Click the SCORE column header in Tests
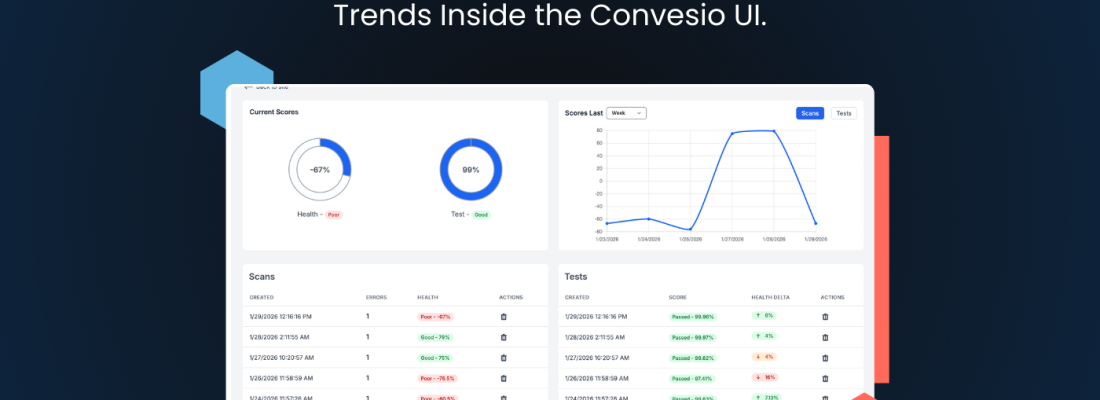The width and height of the screenshot is (1100, 400). tap(678, 298)
